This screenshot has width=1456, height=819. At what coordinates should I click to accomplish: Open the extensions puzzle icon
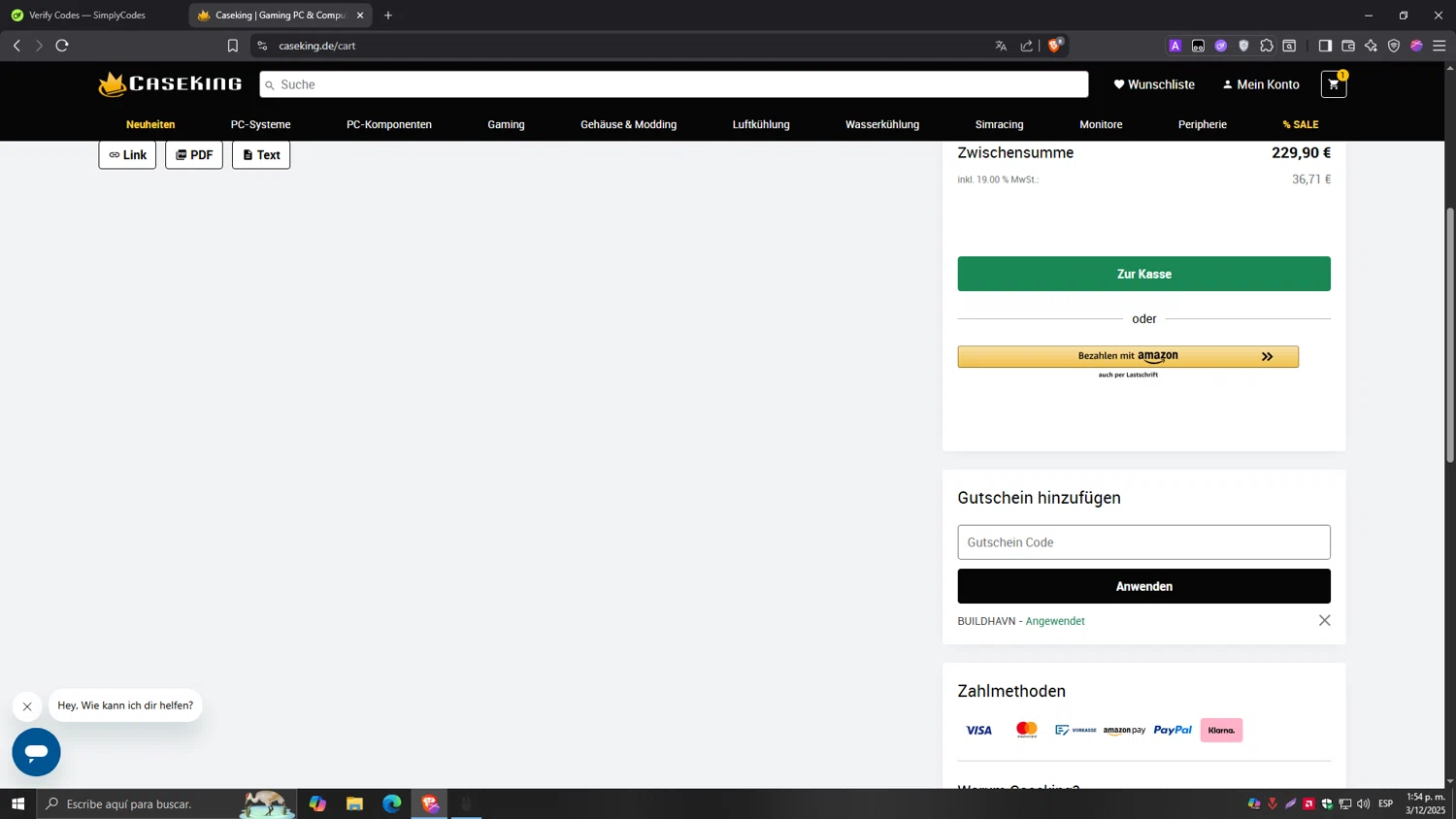(x=1267, y=46)
